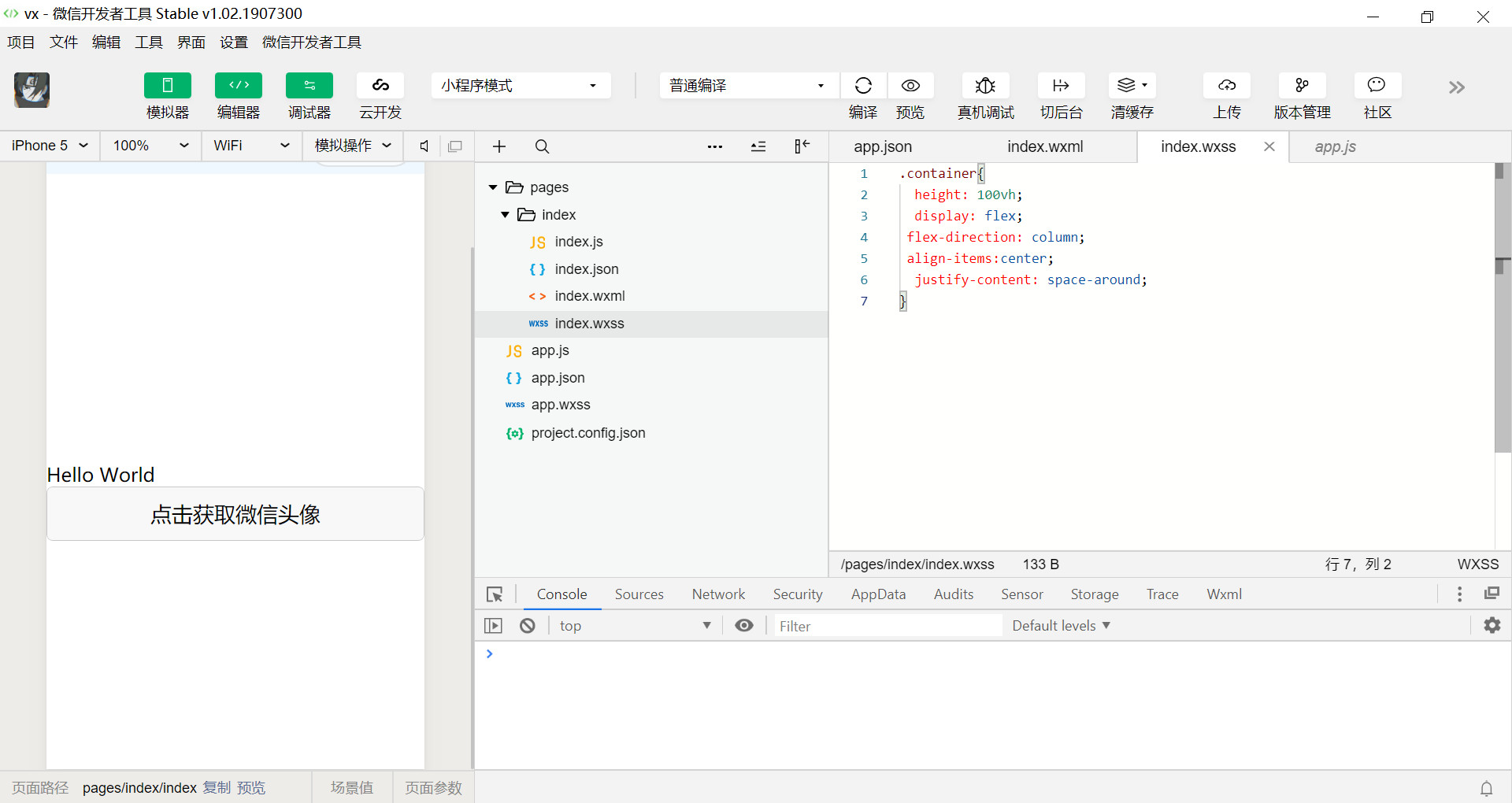
Task: Upload the project using cloud icon
Action: (1226, 86)
